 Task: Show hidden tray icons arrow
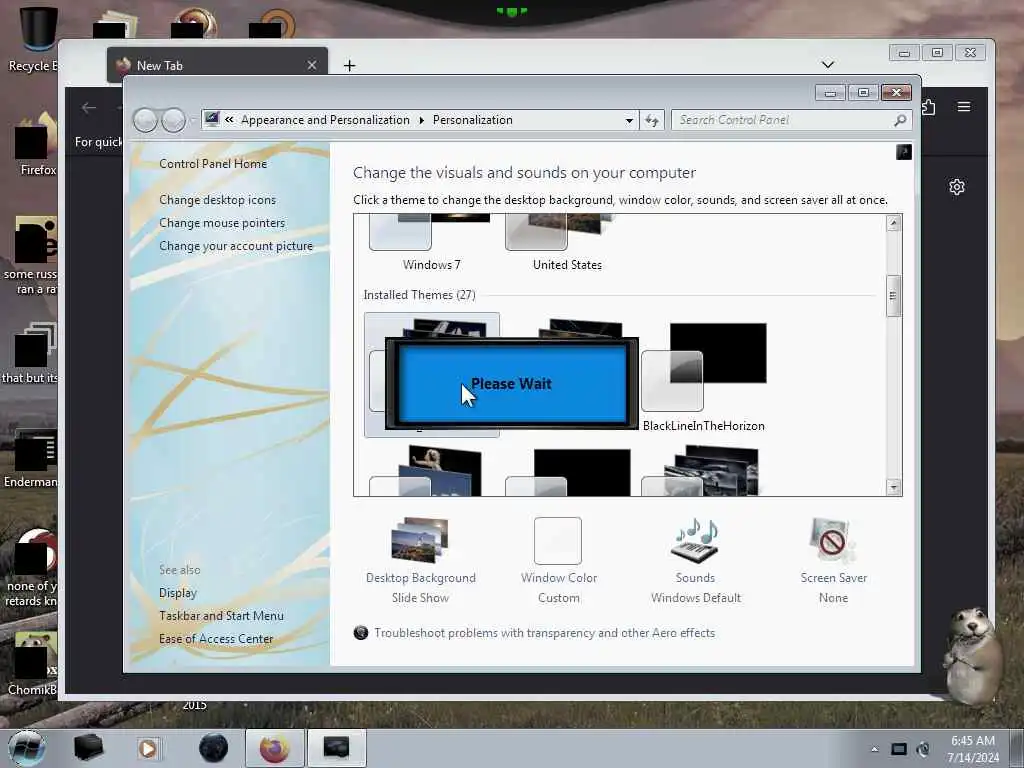[x=874, y=749]
